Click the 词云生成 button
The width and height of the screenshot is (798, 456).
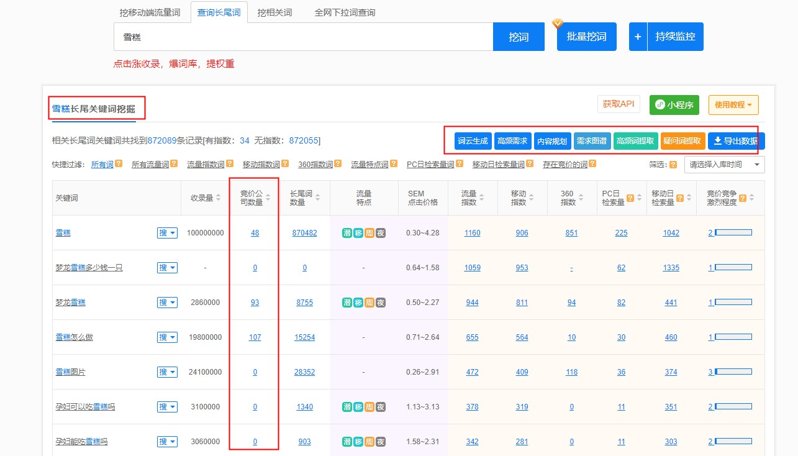point(473,141)
